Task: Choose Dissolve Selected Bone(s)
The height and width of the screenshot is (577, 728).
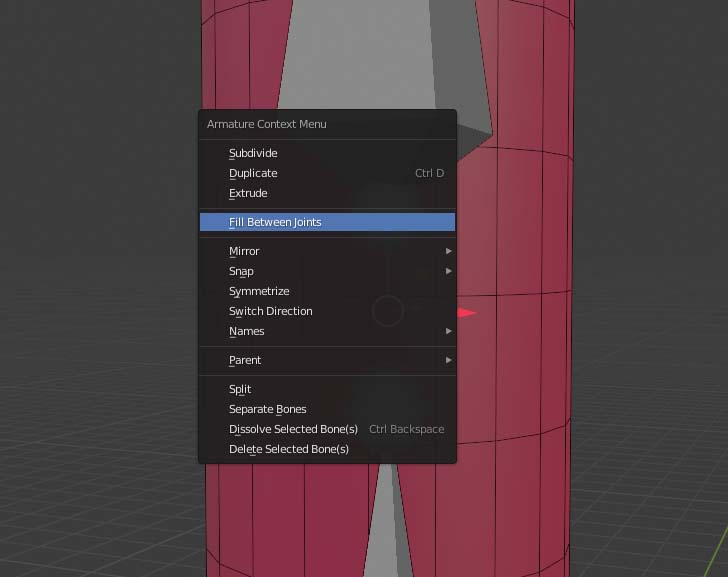Action: pos(293,429)
